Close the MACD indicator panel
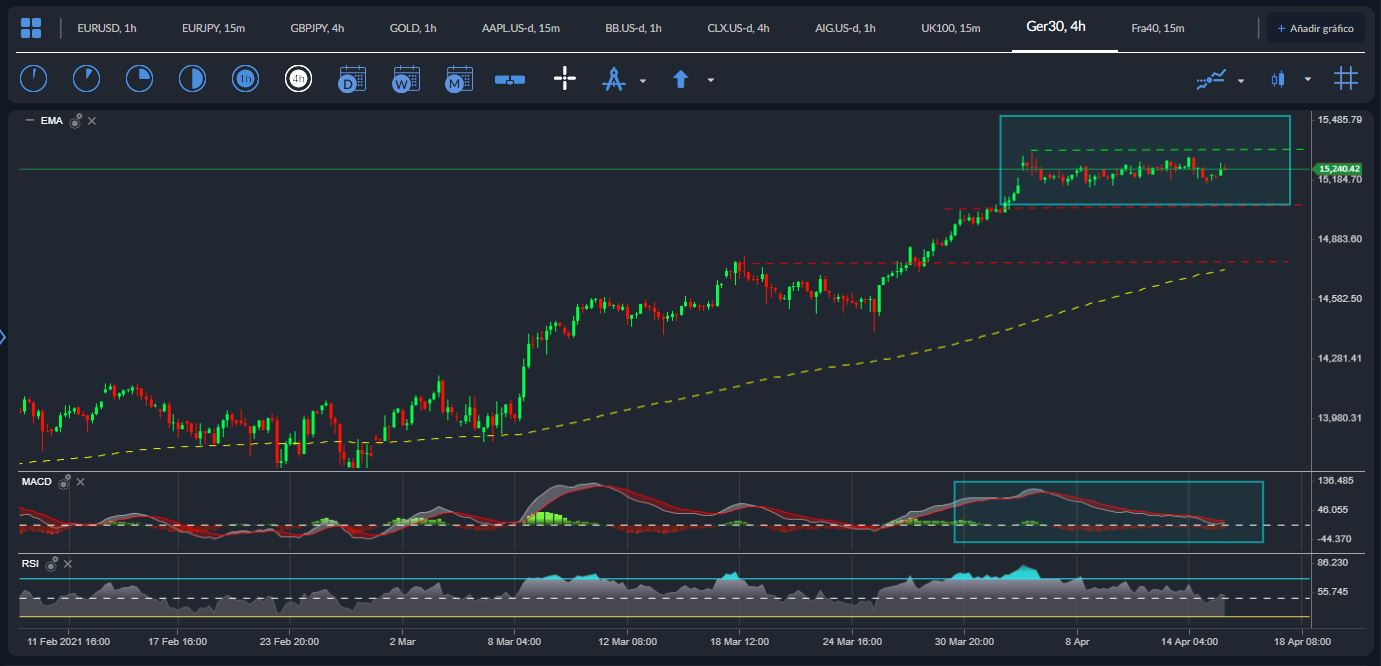 tap(81, 482)
